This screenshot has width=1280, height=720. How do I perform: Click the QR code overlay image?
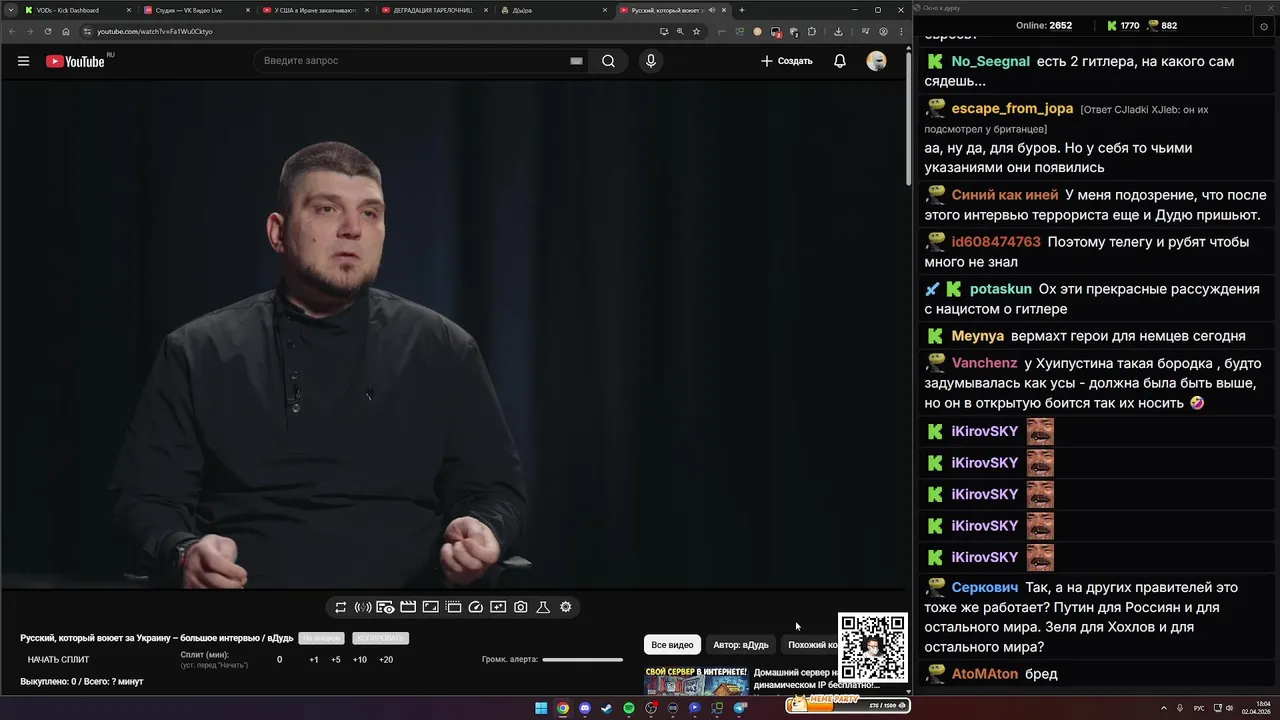click(x=872, y=648)
